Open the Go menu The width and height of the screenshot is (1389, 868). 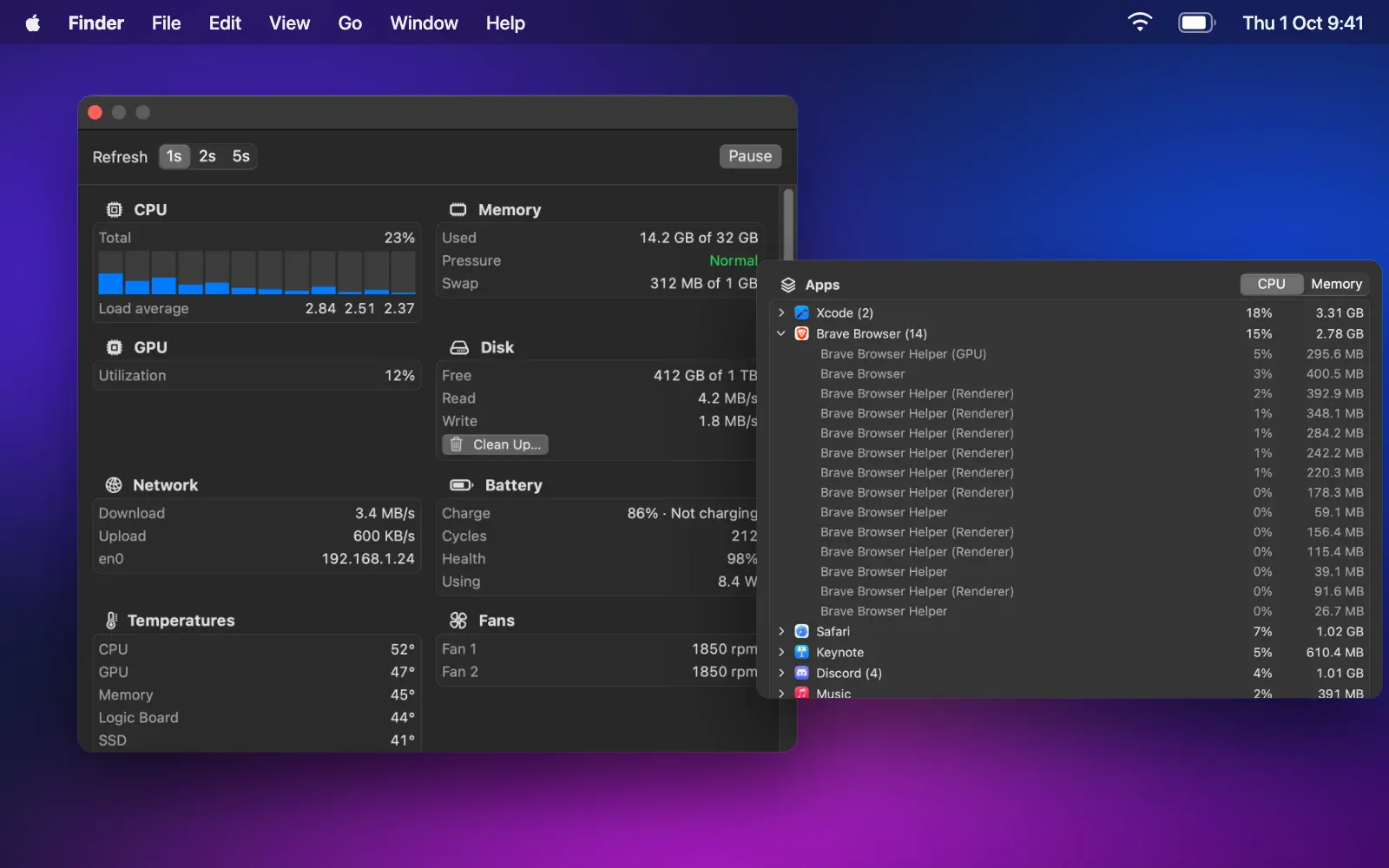tap(350, 23)
